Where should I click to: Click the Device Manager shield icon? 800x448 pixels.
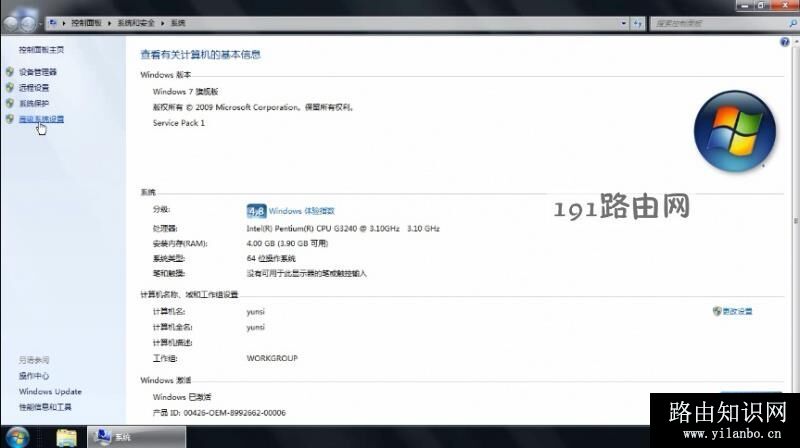(x=10, y=72)
